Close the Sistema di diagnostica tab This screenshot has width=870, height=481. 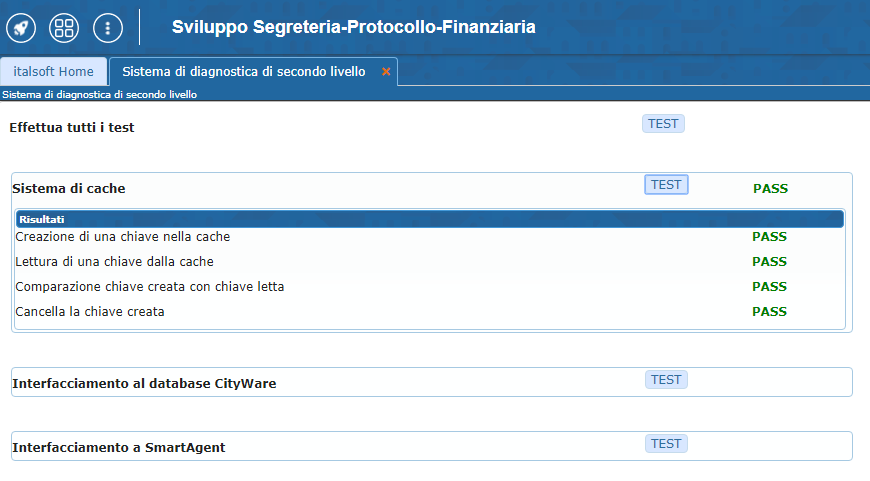click(x=386, y=72)
